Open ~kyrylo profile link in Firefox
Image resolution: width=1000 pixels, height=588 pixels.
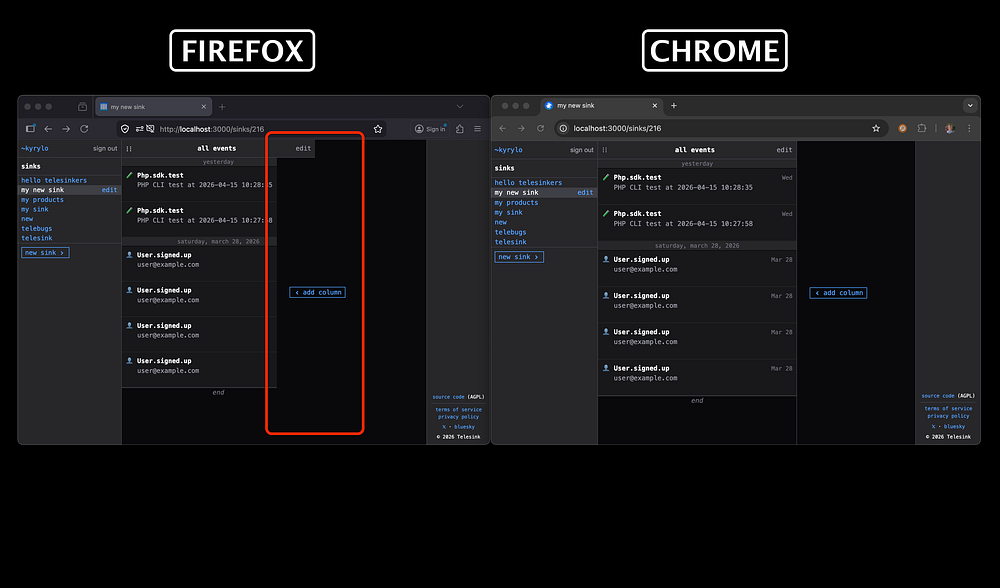pyautogui.click(x=34, y=148)
